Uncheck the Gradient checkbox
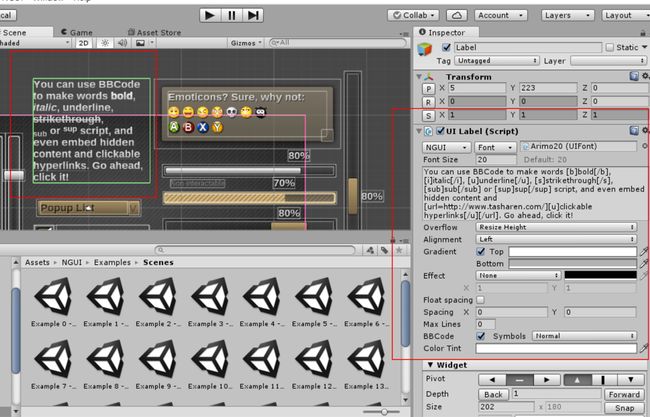The height and width of the screenshot is (417, 650). [481, 252]
